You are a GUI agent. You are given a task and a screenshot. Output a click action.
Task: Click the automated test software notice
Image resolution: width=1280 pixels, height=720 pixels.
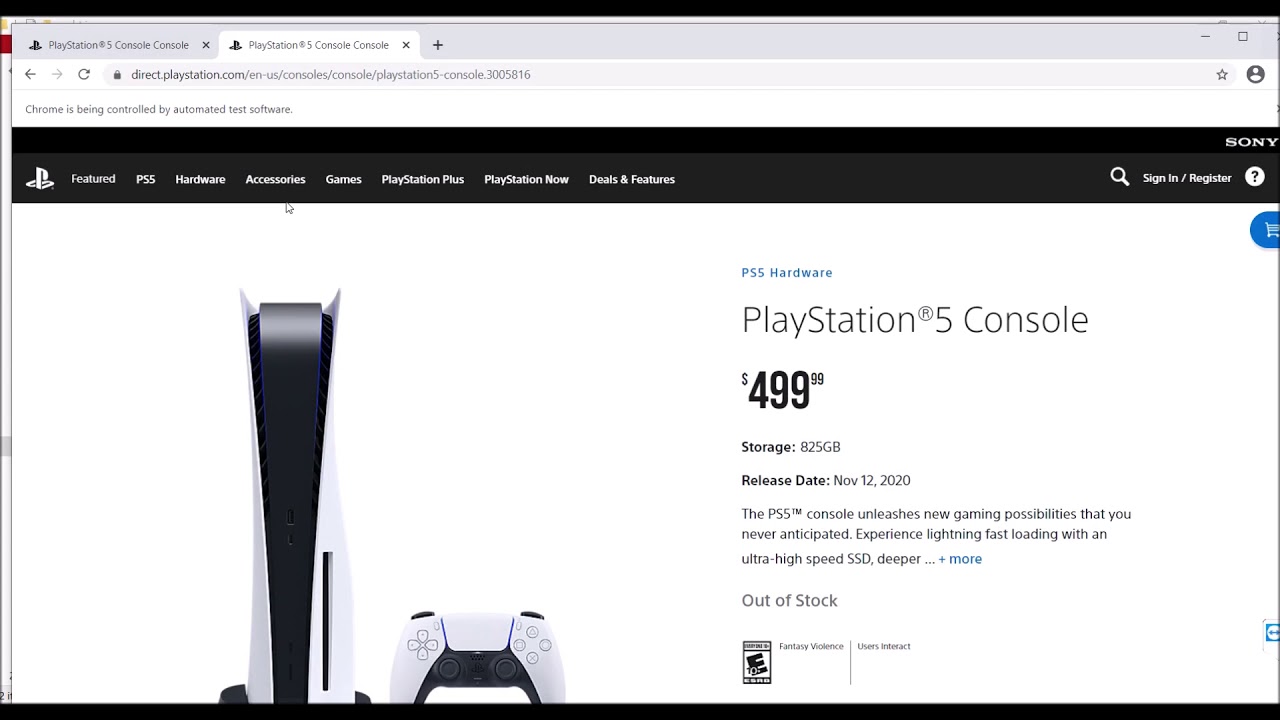click(159, 109)
